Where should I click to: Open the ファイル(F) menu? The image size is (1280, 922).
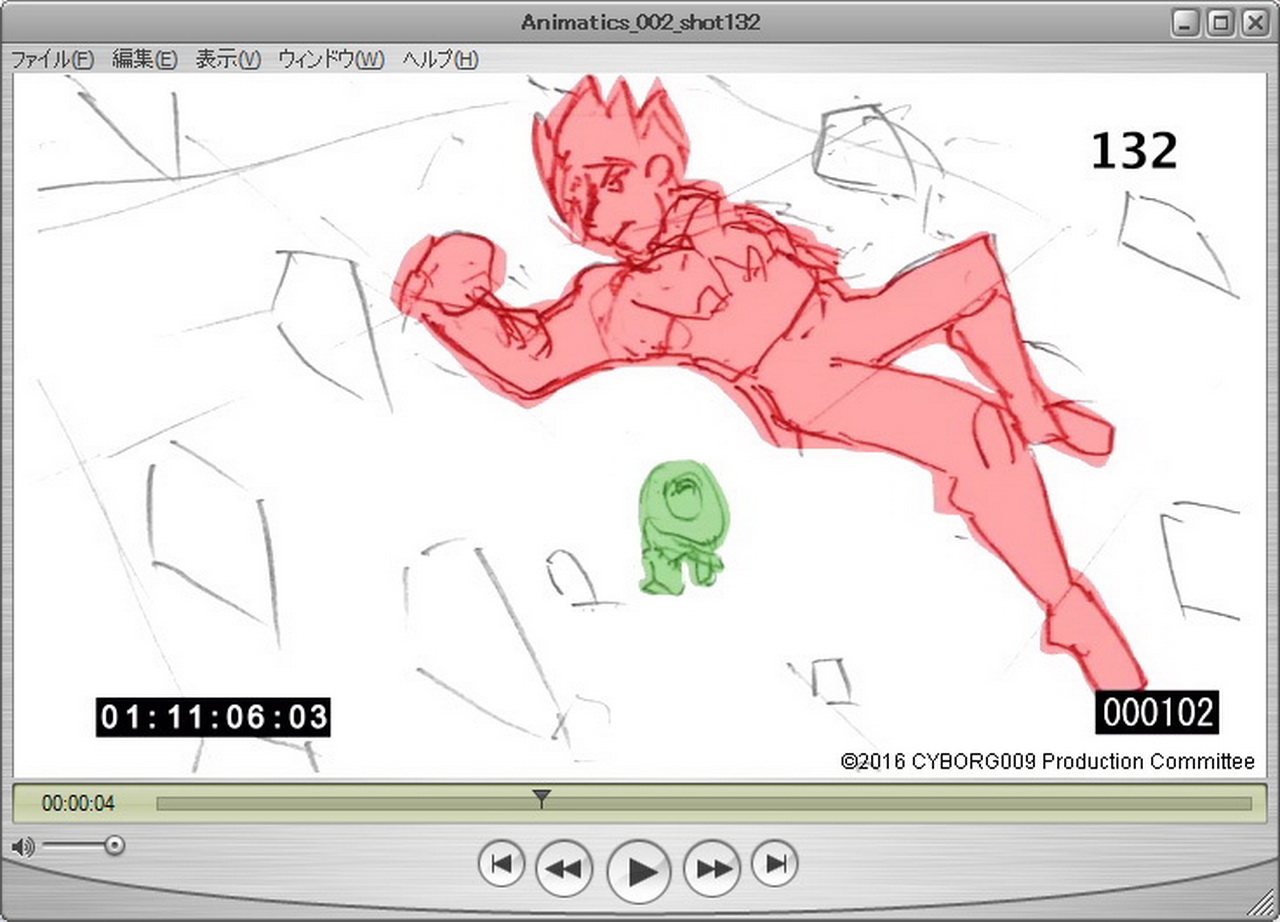click(52, 59)
